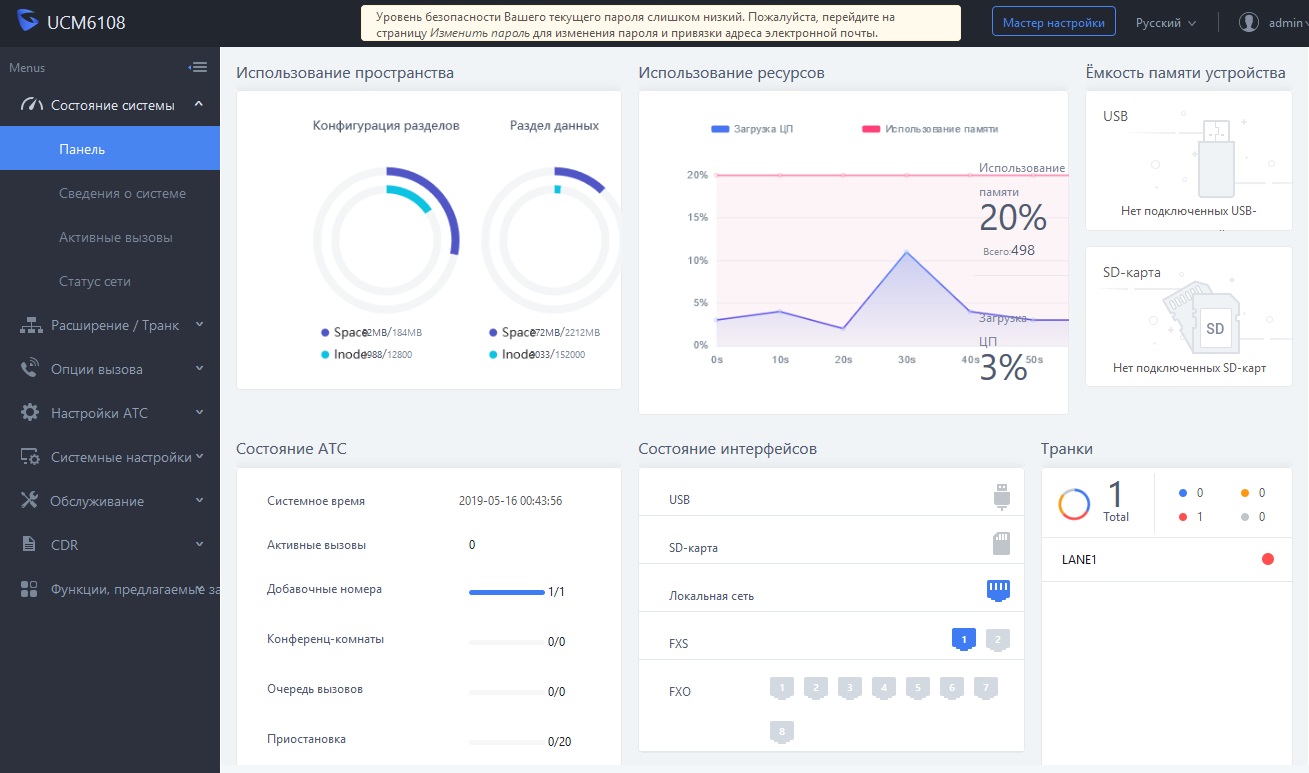Click the red status dot for LANE1 trunk

(x=1268, y=559)
